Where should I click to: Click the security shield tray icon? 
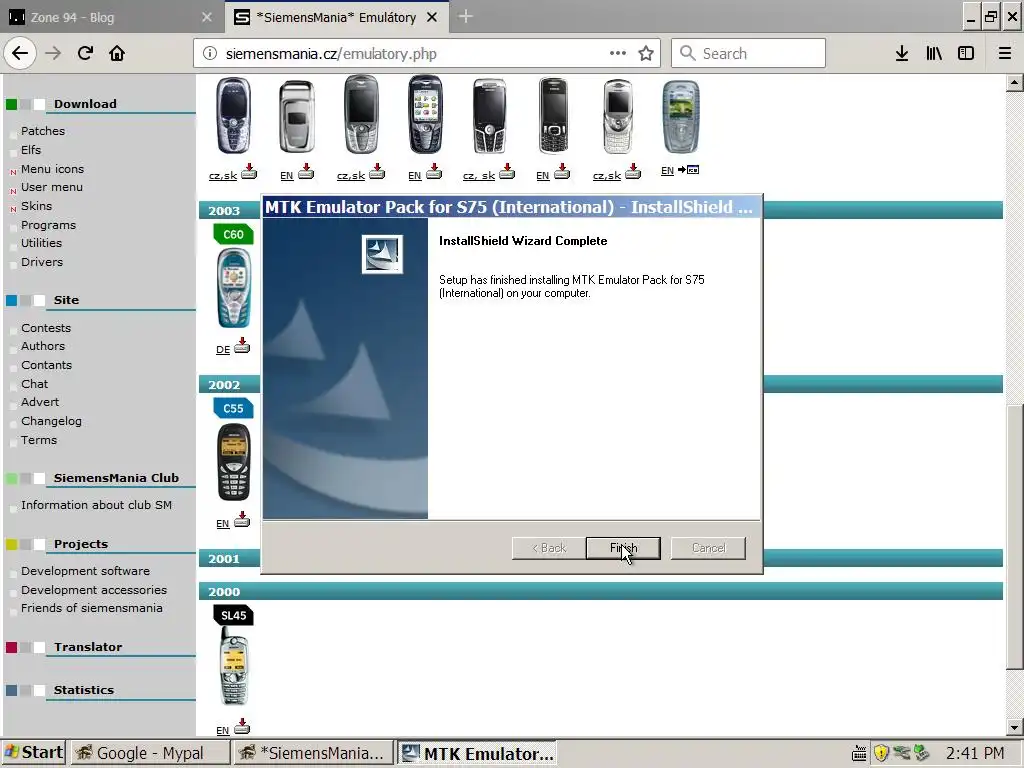pos(881,754)
